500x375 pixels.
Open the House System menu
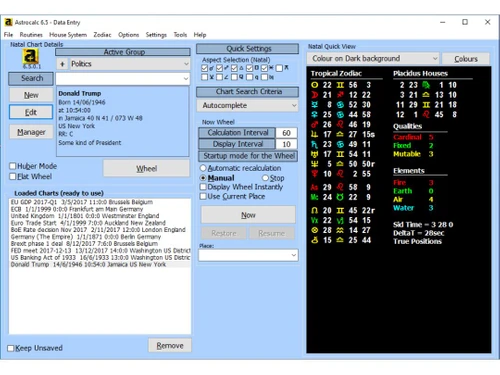[68, 35]
